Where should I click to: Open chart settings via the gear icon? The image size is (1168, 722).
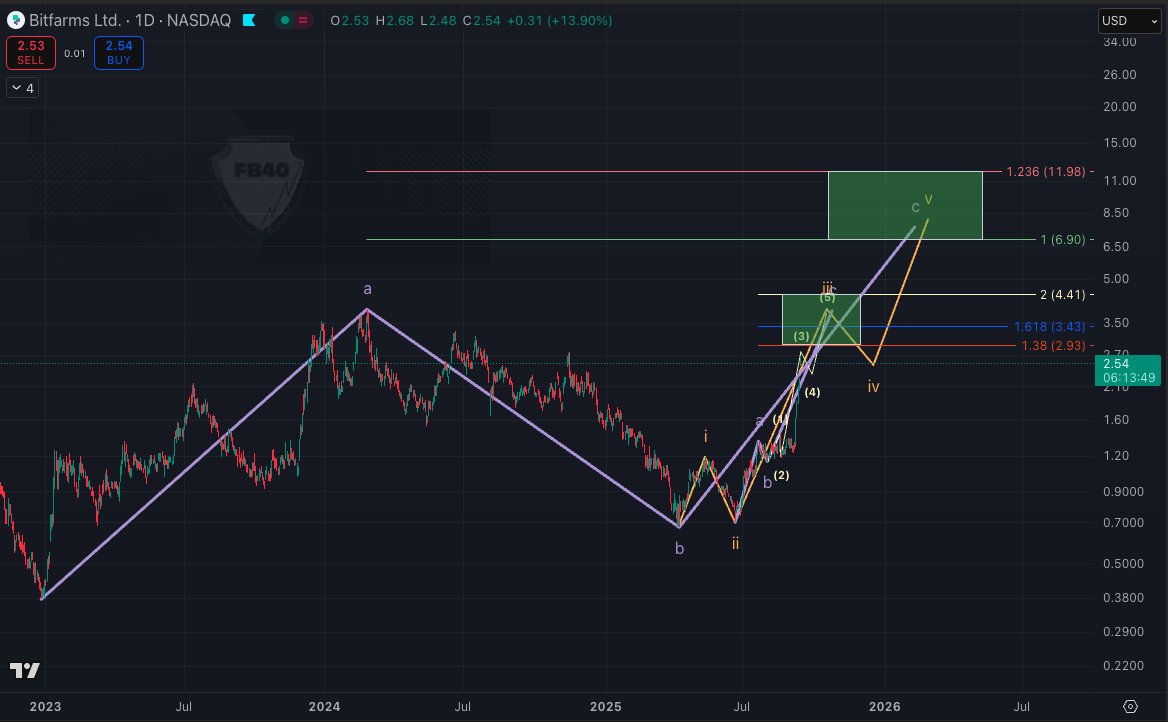[1130, 706]
